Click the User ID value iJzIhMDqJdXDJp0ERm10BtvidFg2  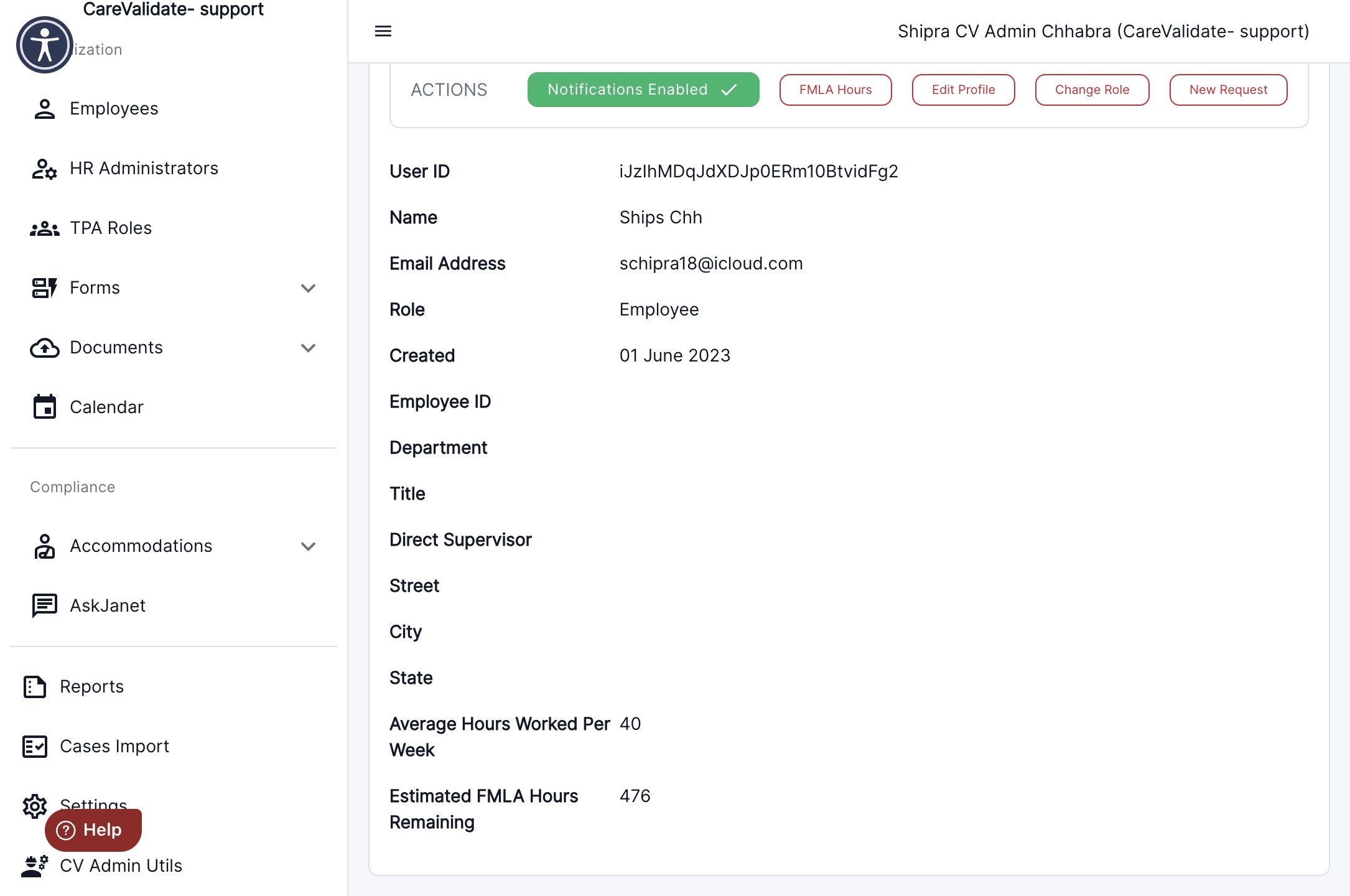coord(758,171)
